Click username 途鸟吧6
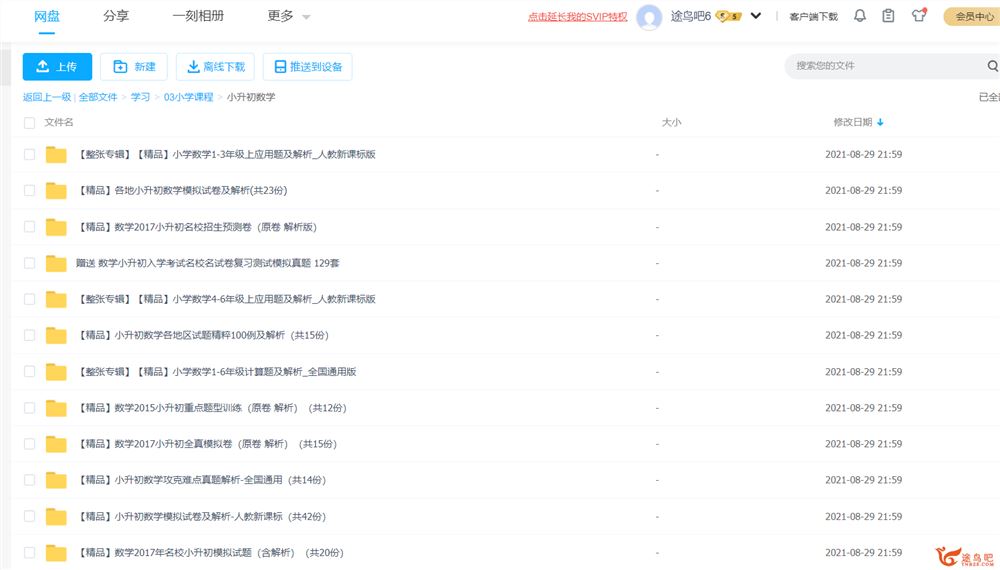1000x570 pixels. pos(691,16)
